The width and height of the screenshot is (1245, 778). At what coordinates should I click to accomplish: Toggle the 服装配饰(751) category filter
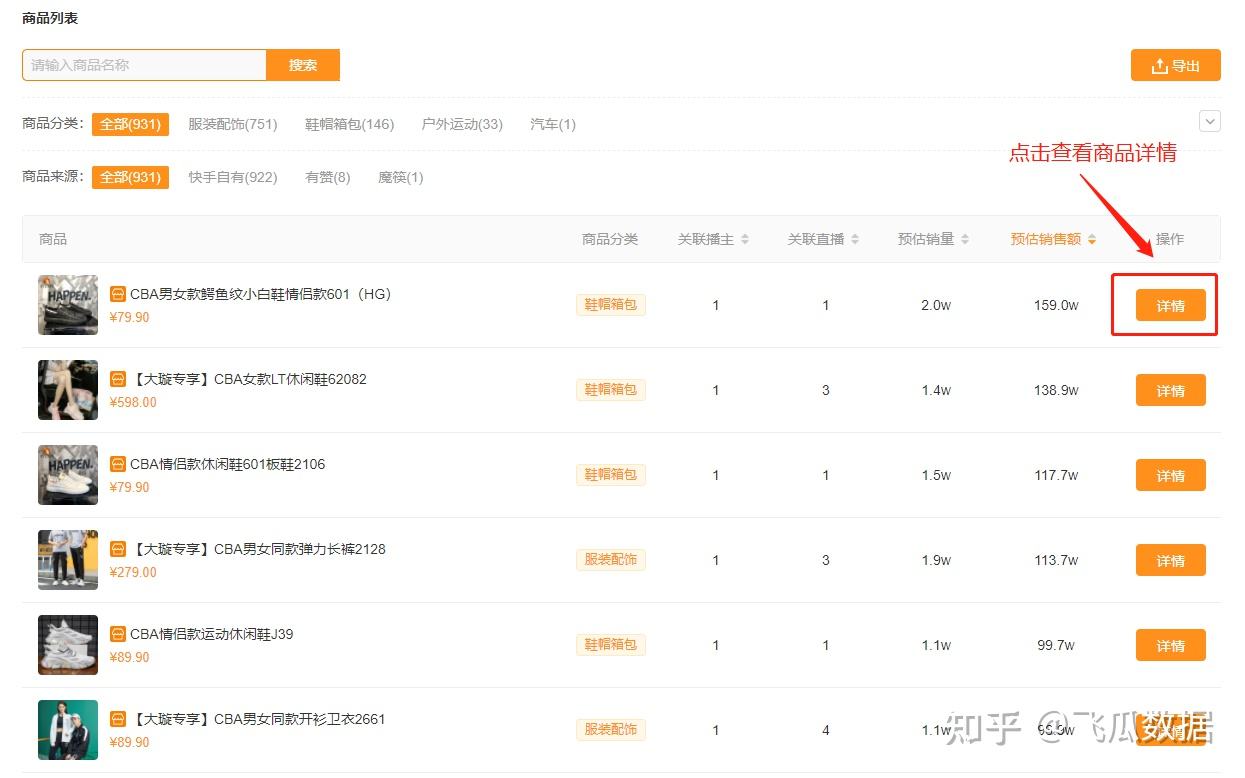234,124
